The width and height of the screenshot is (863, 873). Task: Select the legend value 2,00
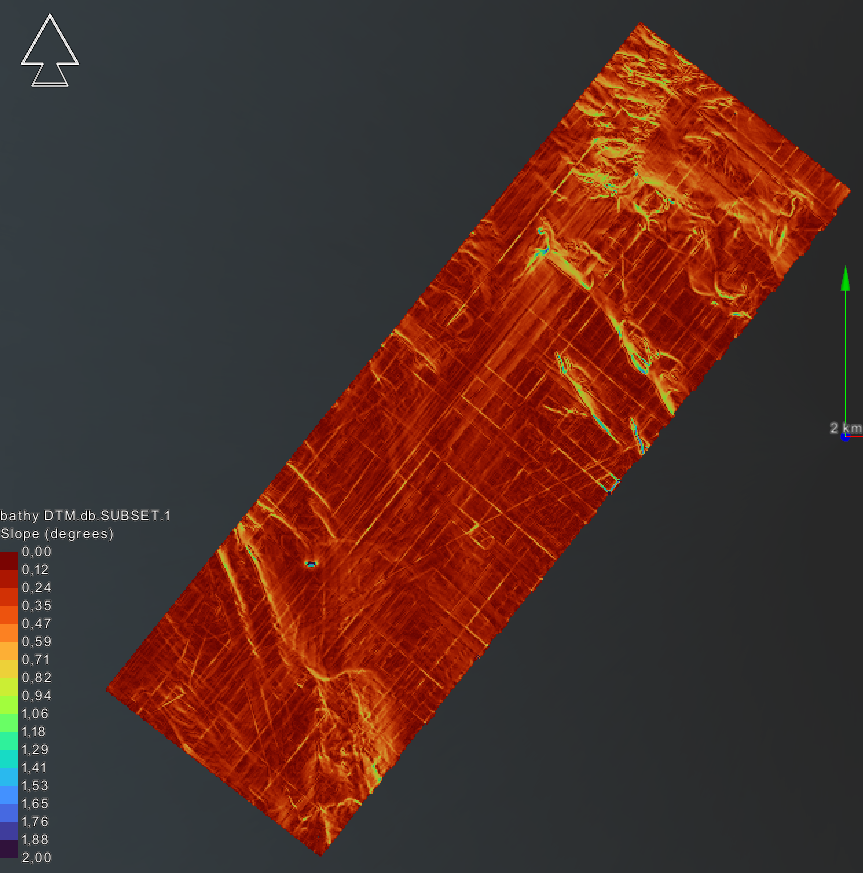coord(36,857)
